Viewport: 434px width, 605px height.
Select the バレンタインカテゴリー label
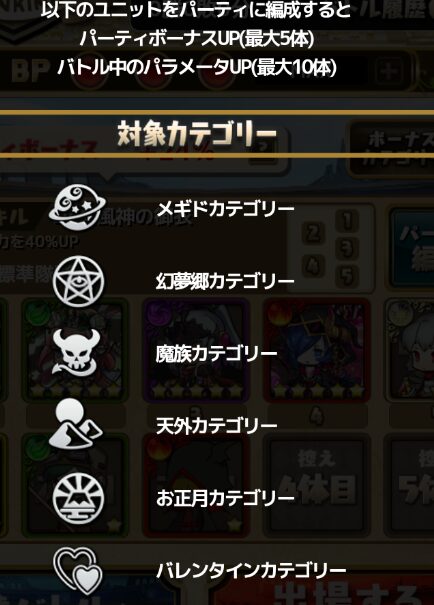tap(251, 571)
